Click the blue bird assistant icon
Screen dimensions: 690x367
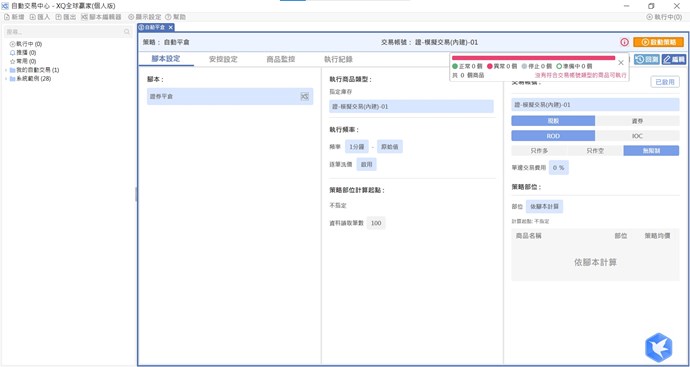[x=659, y=348]
